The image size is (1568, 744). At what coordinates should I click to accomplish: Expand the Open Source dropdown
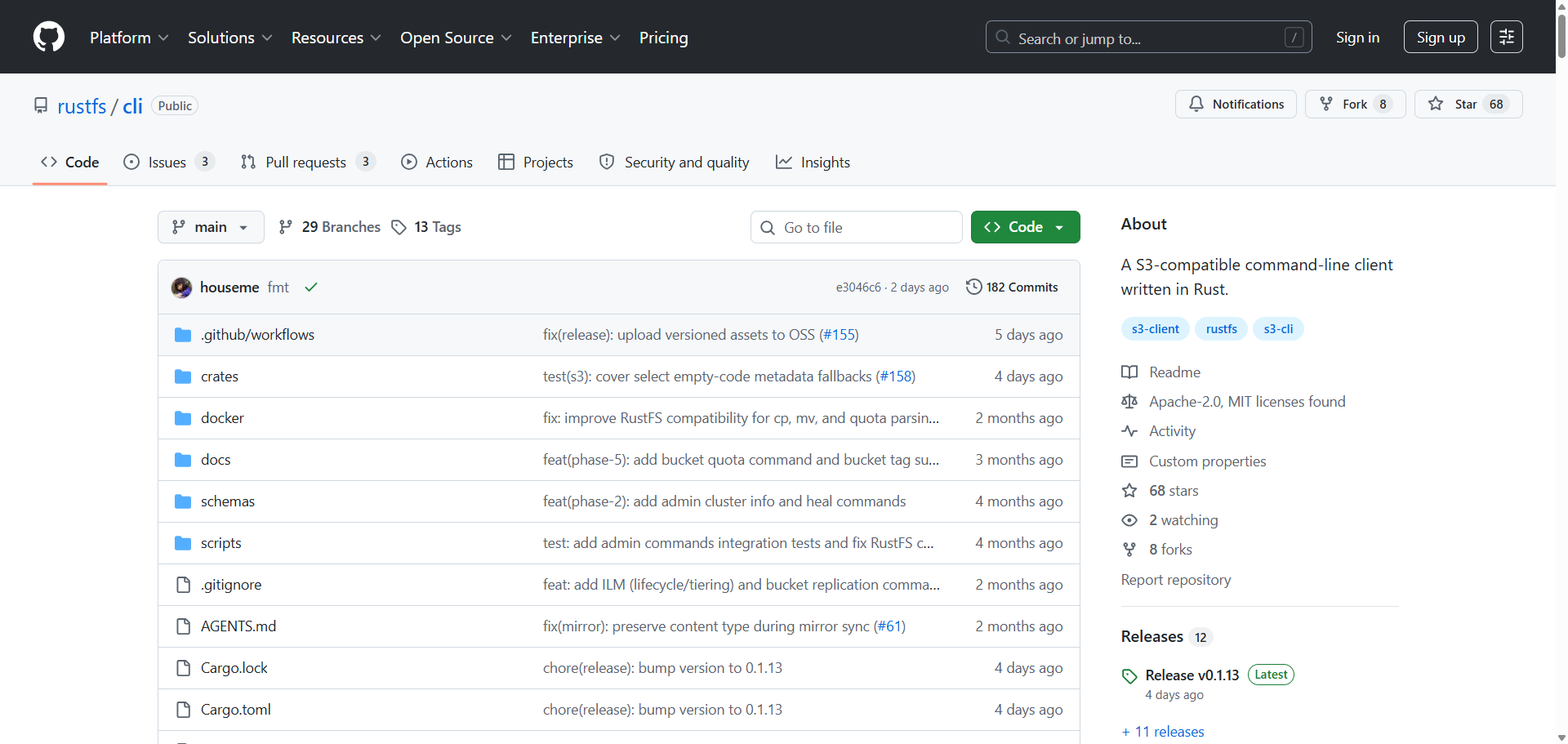click(x=456, y=38)
